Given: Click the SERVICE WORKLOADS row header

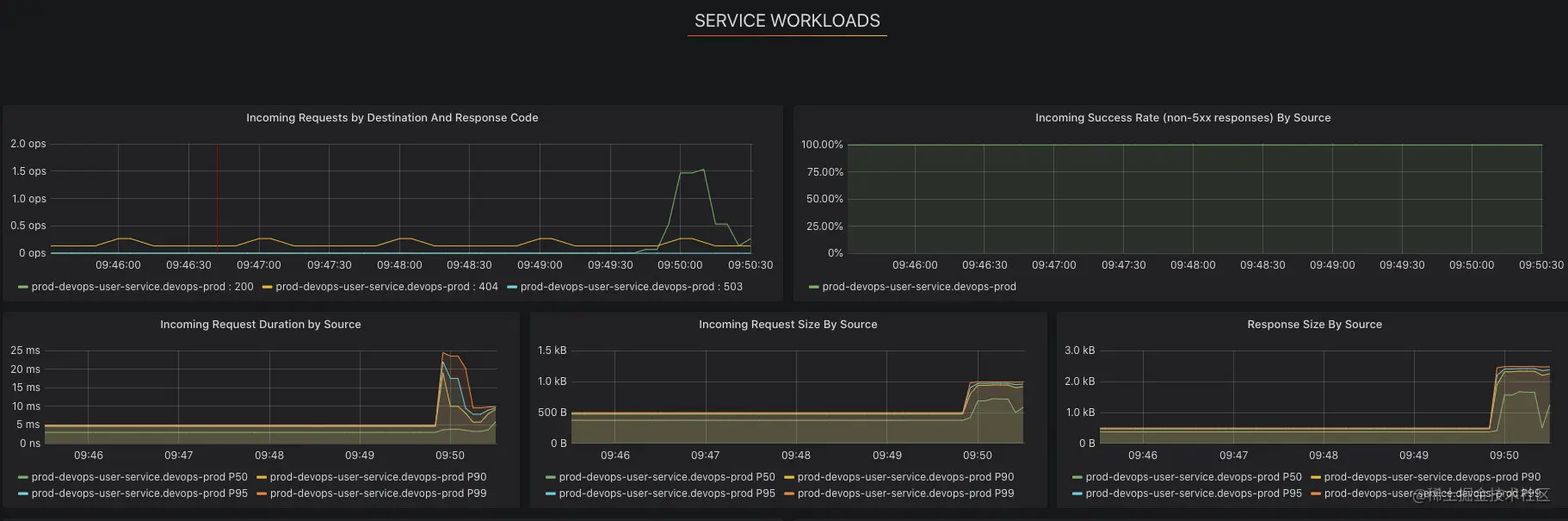Looking at the screenshot, I should (787, 21).
